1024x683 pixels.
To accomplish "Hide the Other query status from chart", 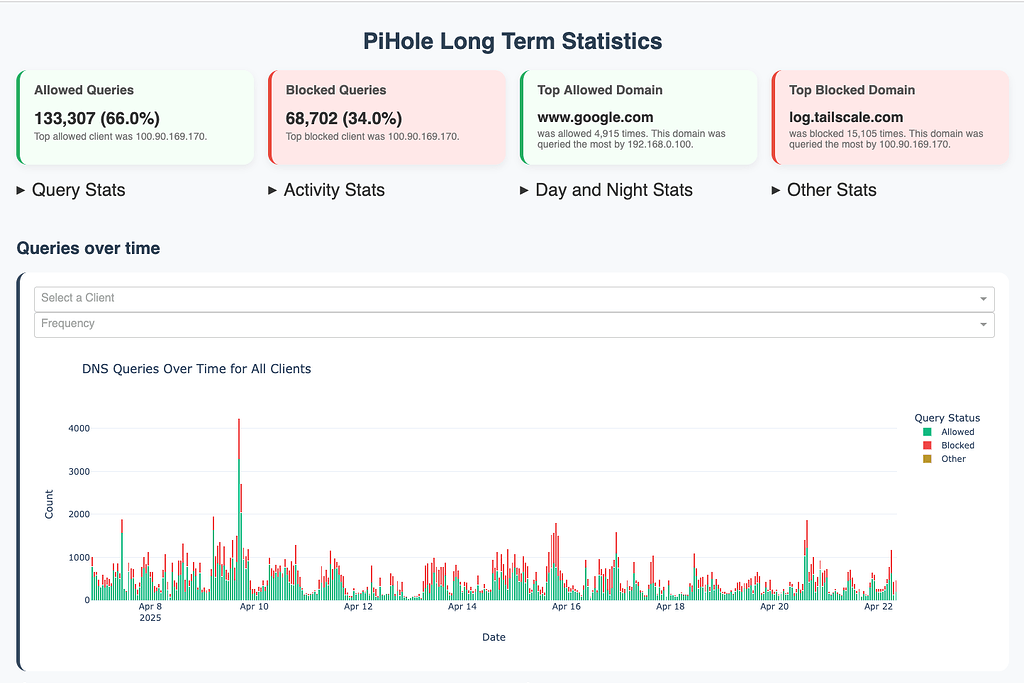I will 944,458.
